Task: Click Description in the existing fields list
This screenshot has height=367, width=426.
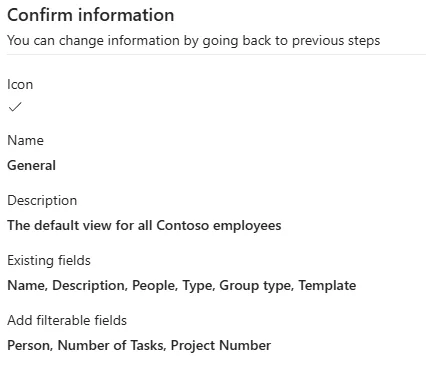Action: point(89,286)
